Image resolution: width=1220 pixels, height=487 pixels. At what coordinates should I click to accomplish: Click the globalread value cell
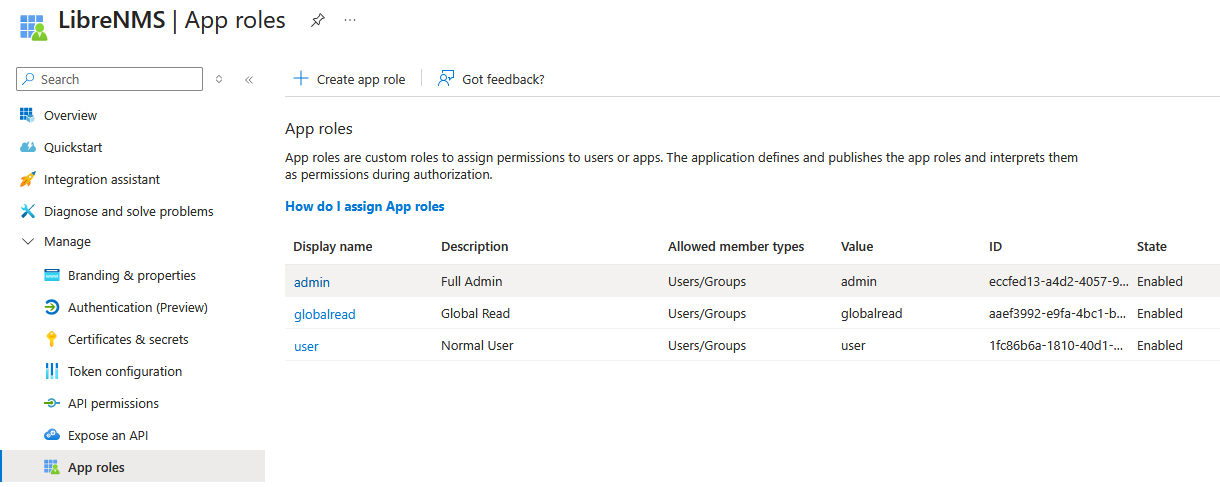tap(872, 313)
